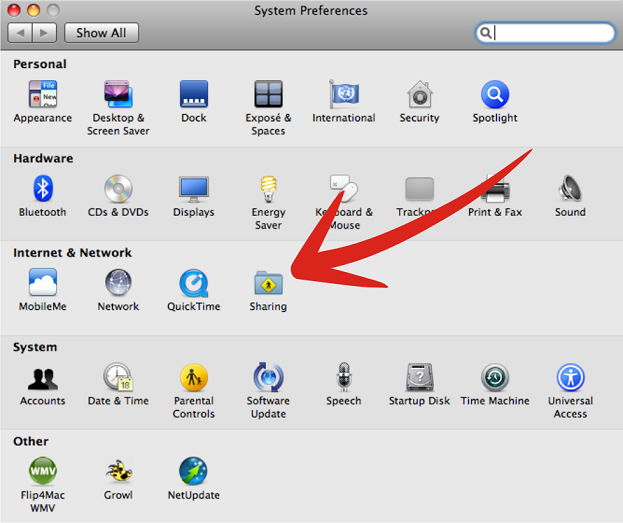
Task: Go forward with the right arrow button
Action: 45,33
